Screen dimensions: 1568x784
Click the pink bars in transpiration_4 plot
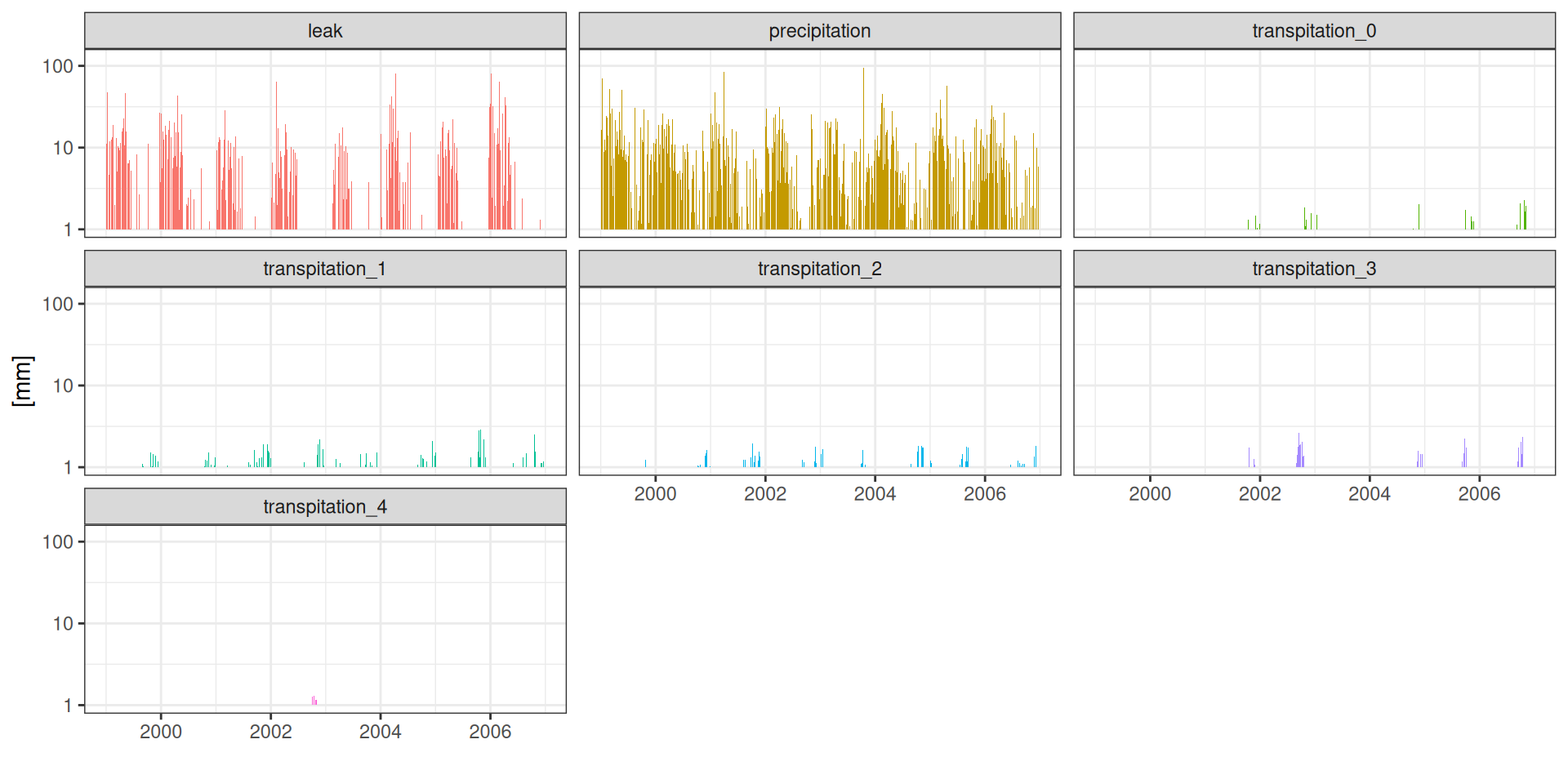tap(314, 701)
